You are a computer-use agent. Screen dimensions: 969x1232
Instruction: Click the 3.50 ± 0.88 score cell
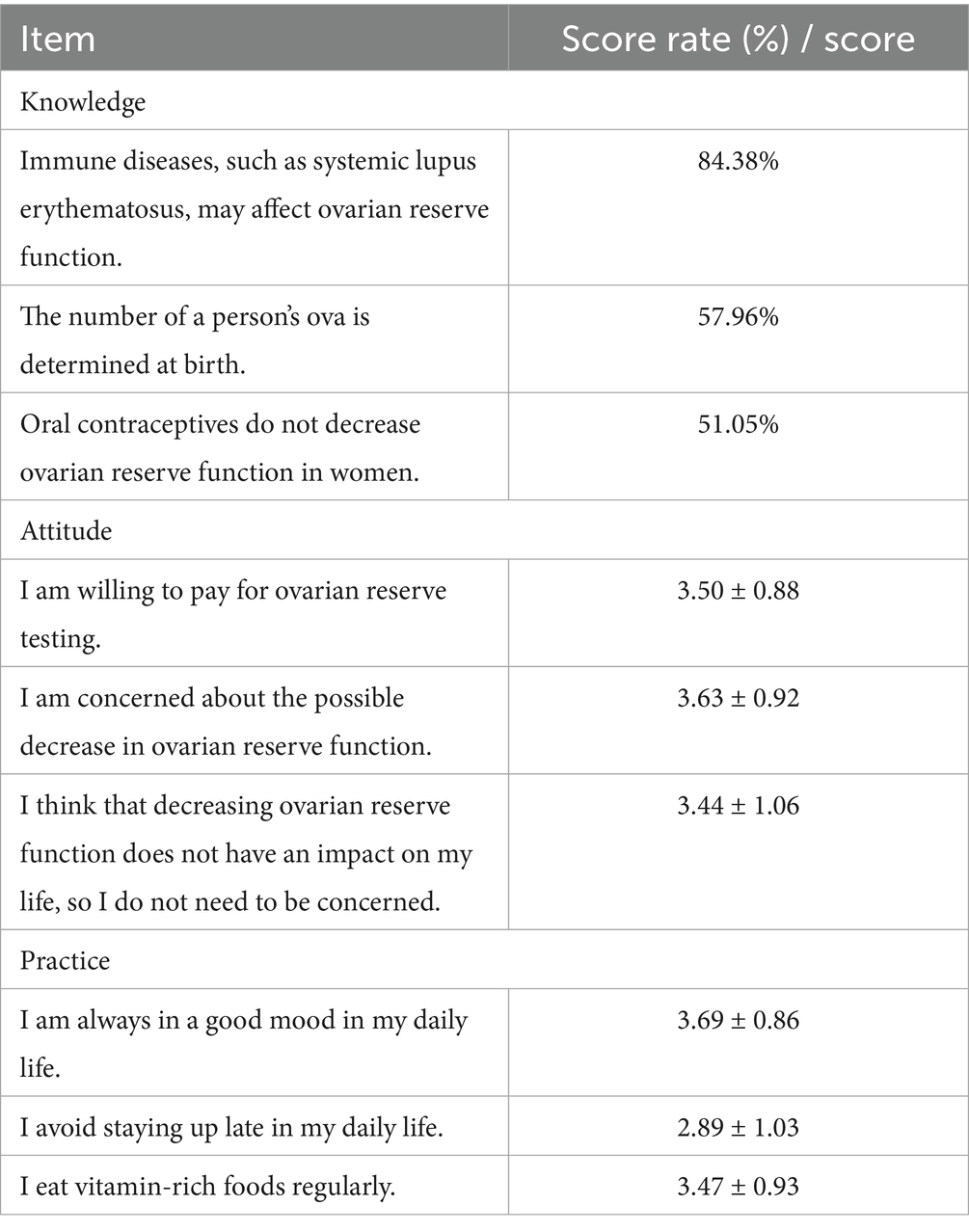point(738,590)
